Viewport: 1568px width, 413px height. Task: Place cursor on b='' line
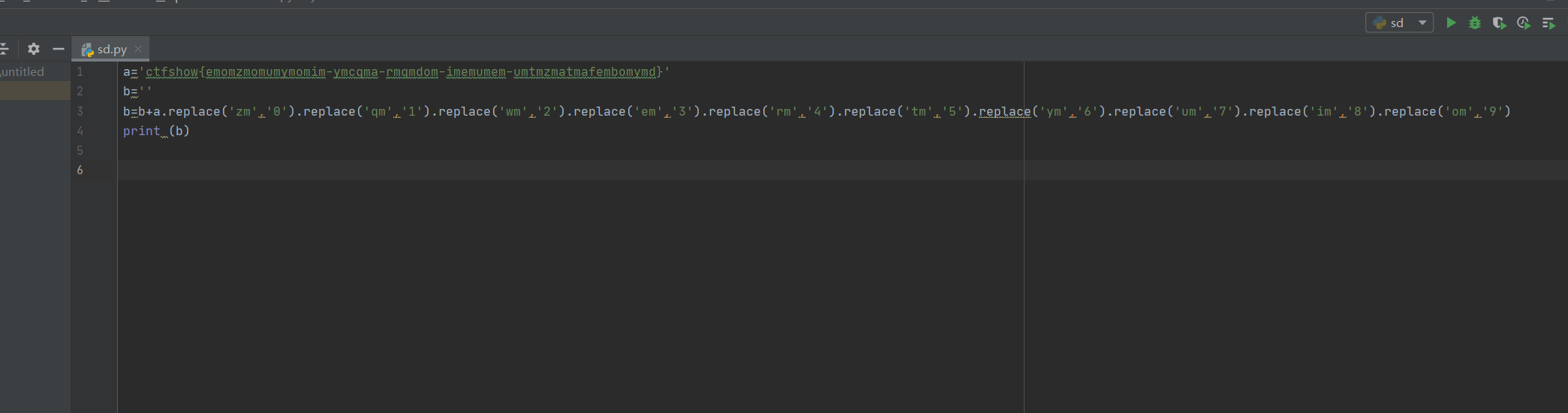(x=137, y=92)
